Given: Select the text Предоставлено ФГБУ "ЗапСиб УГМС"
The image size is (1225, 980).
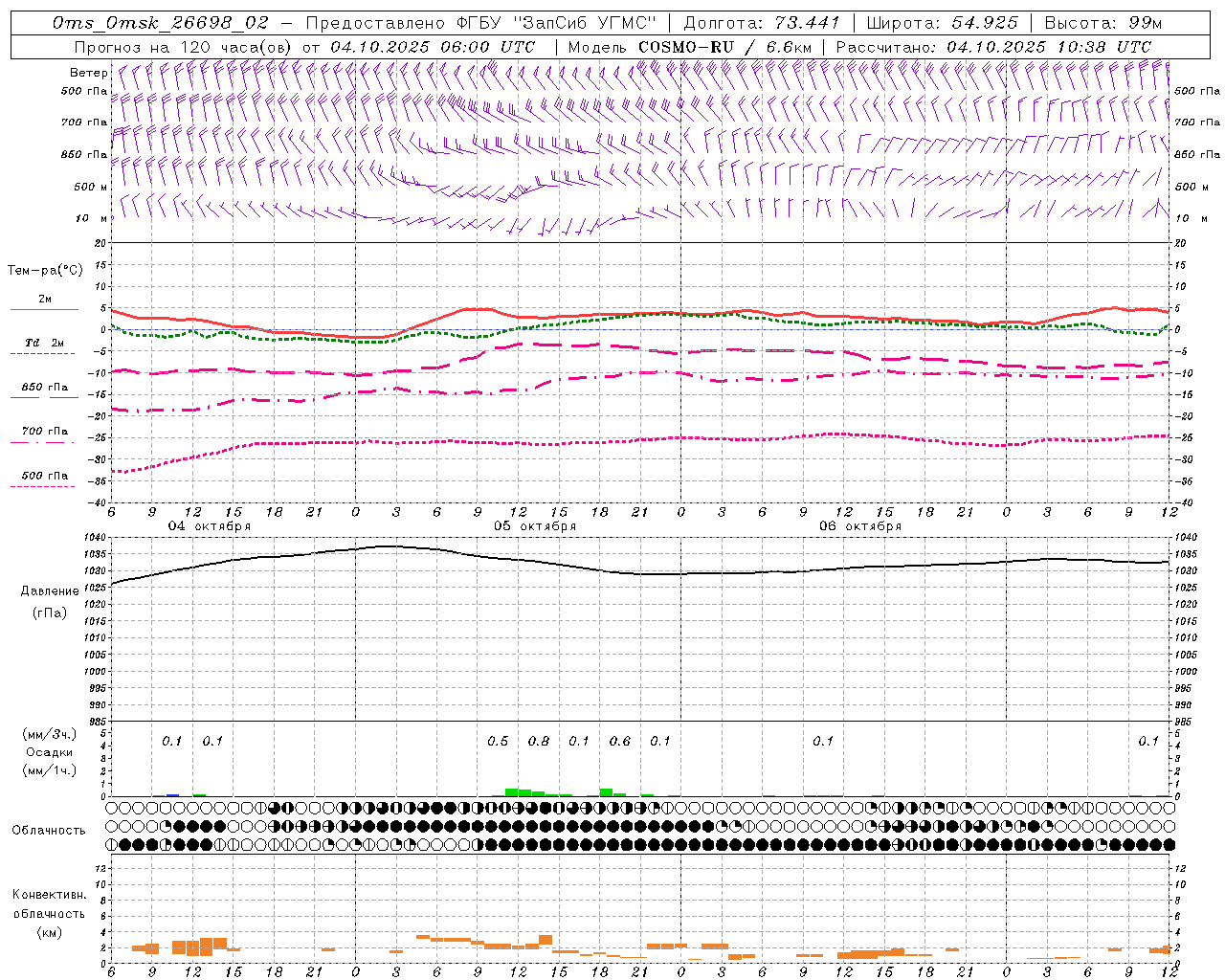Looking at the screenshot, I should 481,23.
